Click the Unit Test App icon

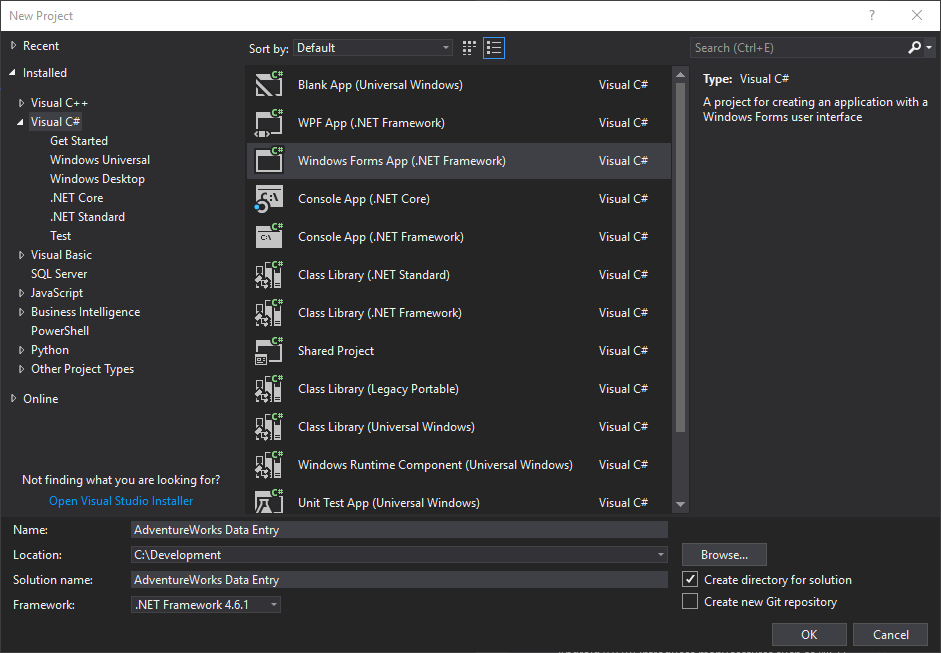coord(269,502)
